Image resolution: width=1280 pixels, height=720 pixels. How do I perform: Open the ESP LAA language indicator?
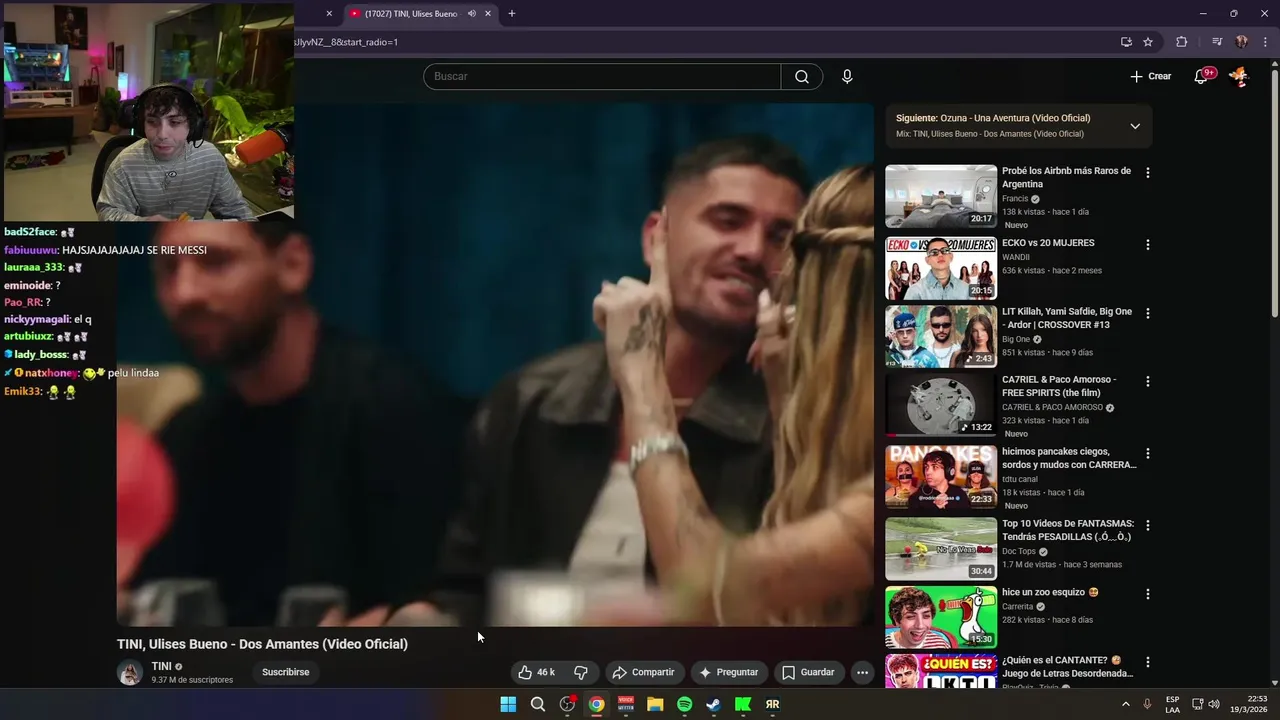tap(1172, 704)
